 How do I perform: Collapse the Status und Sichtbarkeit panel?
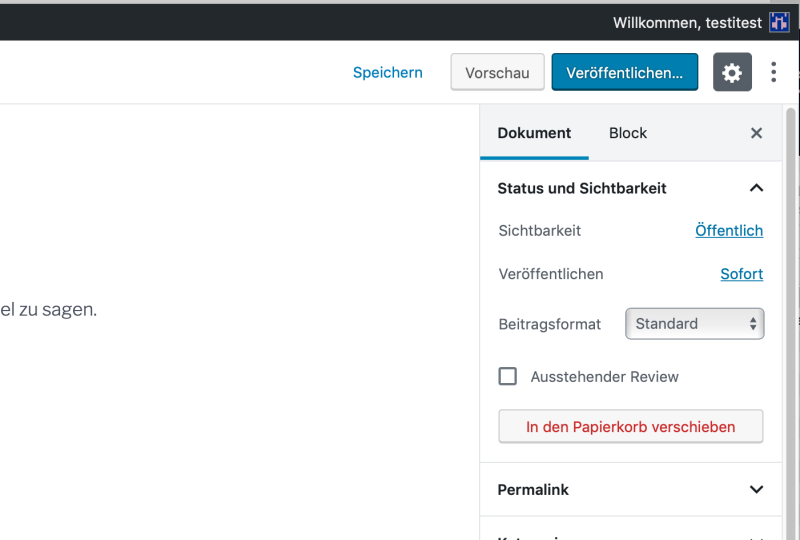click(x=756, y=188)
